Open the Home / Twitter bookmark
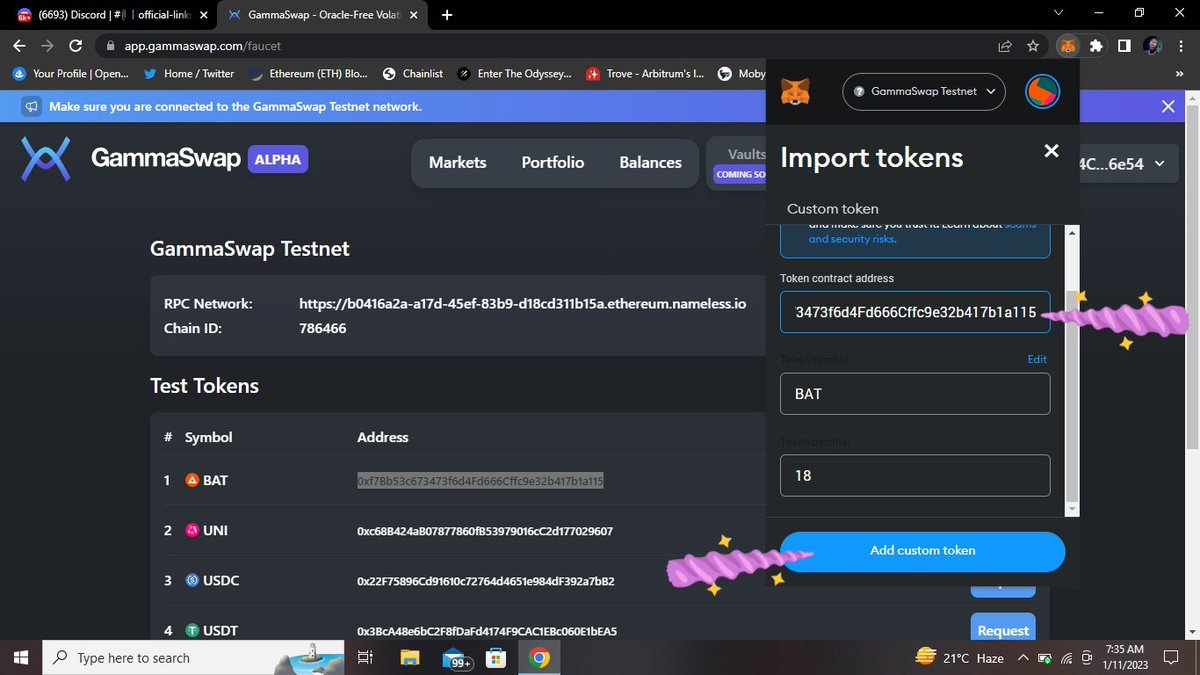The image size is (1200, 675). pos(190,74)
